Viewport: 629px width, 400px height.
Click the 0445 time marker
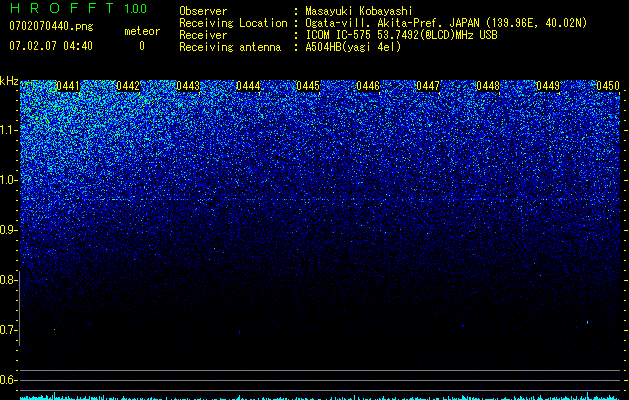tap(308, 86)
